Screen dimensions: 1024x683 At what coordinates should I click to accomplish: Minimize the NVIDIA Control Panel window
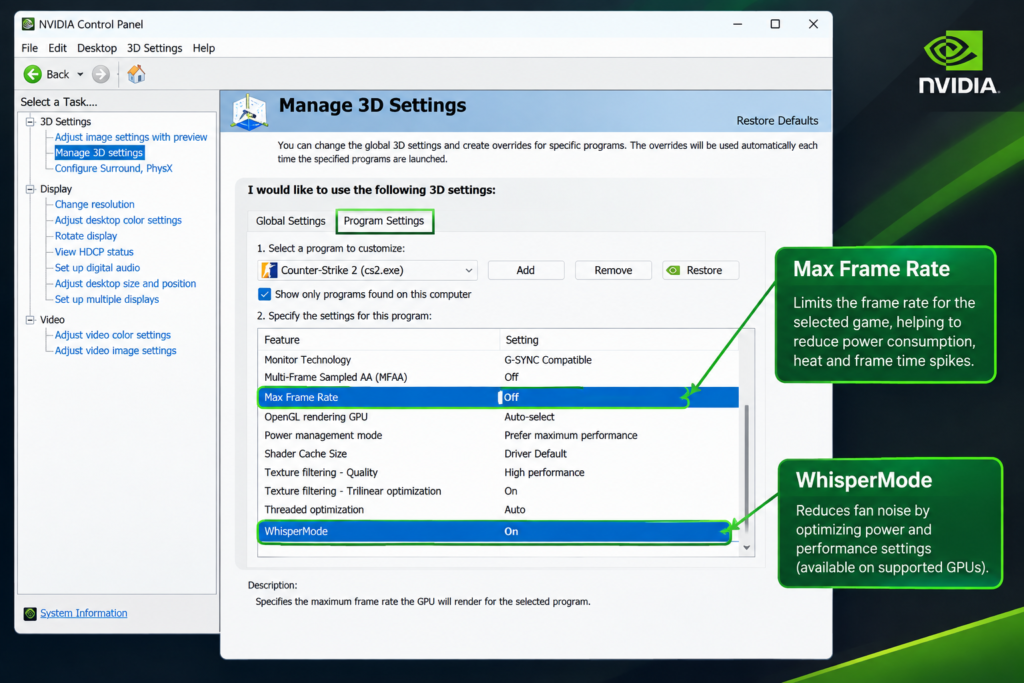pos(737,24)
